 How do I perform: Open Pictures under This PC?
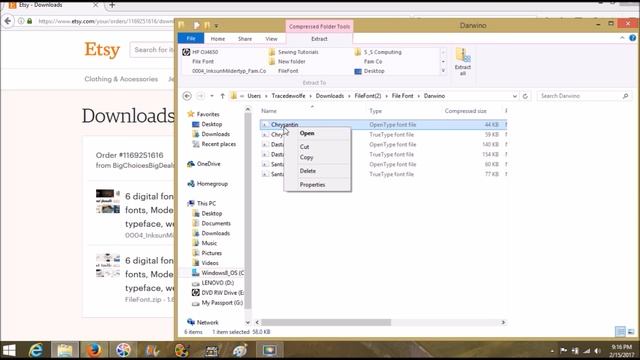(x=211, y=253)
